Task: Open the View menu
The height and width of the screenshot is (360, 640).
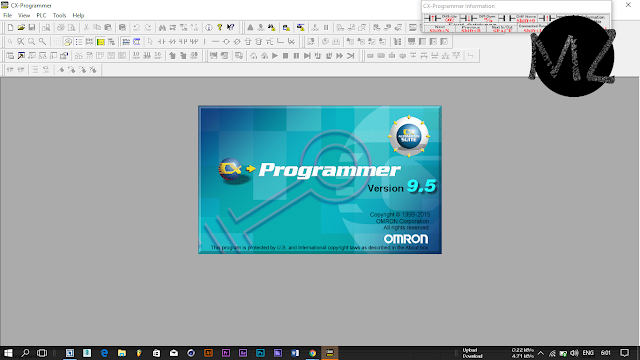Action: 24,15
